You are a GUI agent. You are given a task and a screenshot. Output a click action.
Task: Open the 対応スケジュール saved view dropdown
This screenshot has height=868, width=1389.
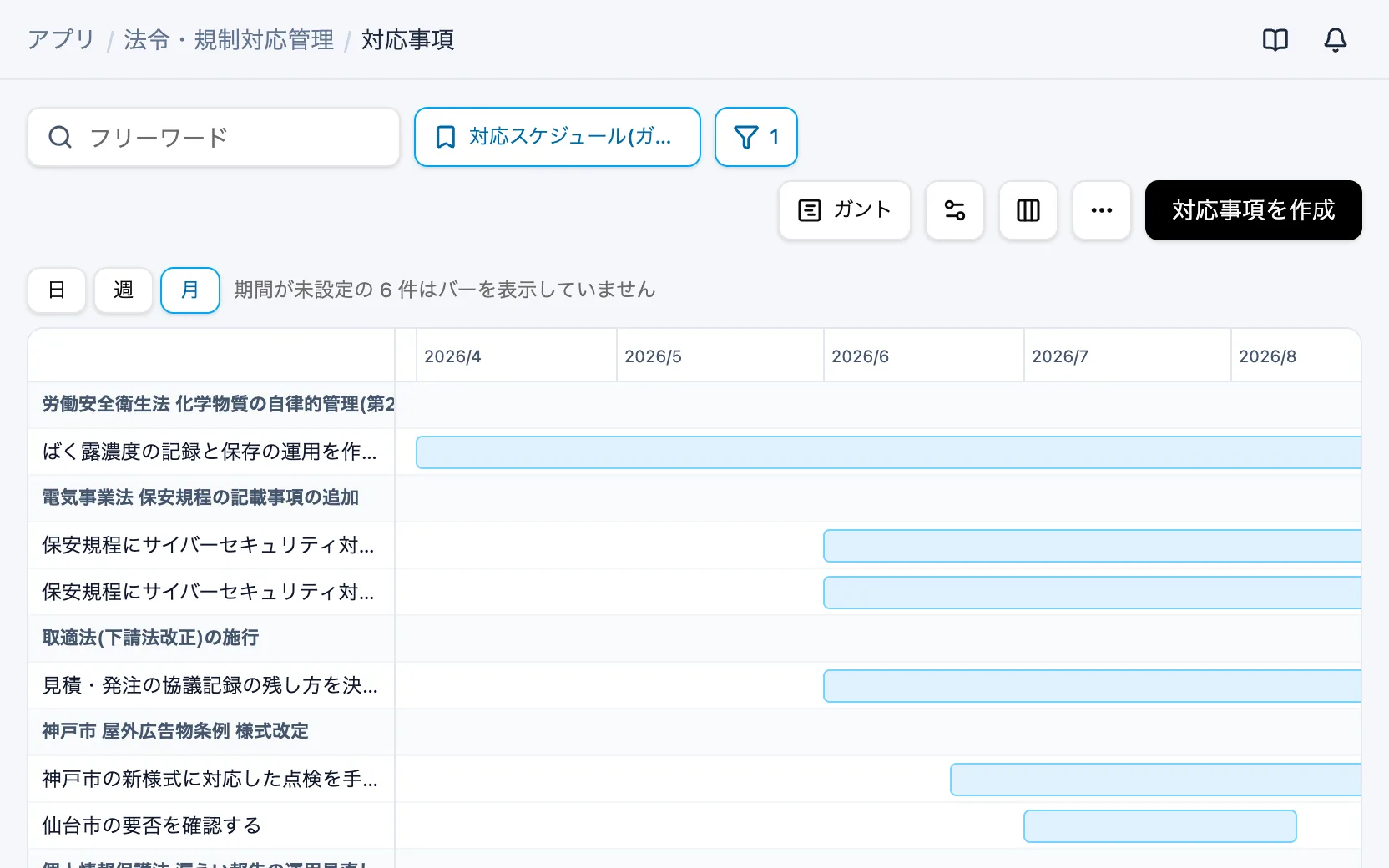click(558, 137)
